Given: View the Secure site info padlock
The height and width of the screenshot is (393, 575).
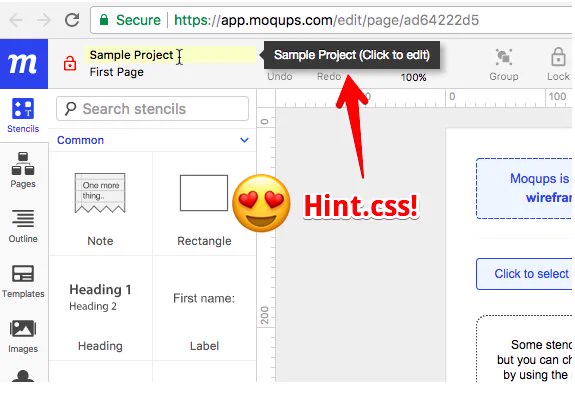Looking at the screenshot, I should click(104, 19).
